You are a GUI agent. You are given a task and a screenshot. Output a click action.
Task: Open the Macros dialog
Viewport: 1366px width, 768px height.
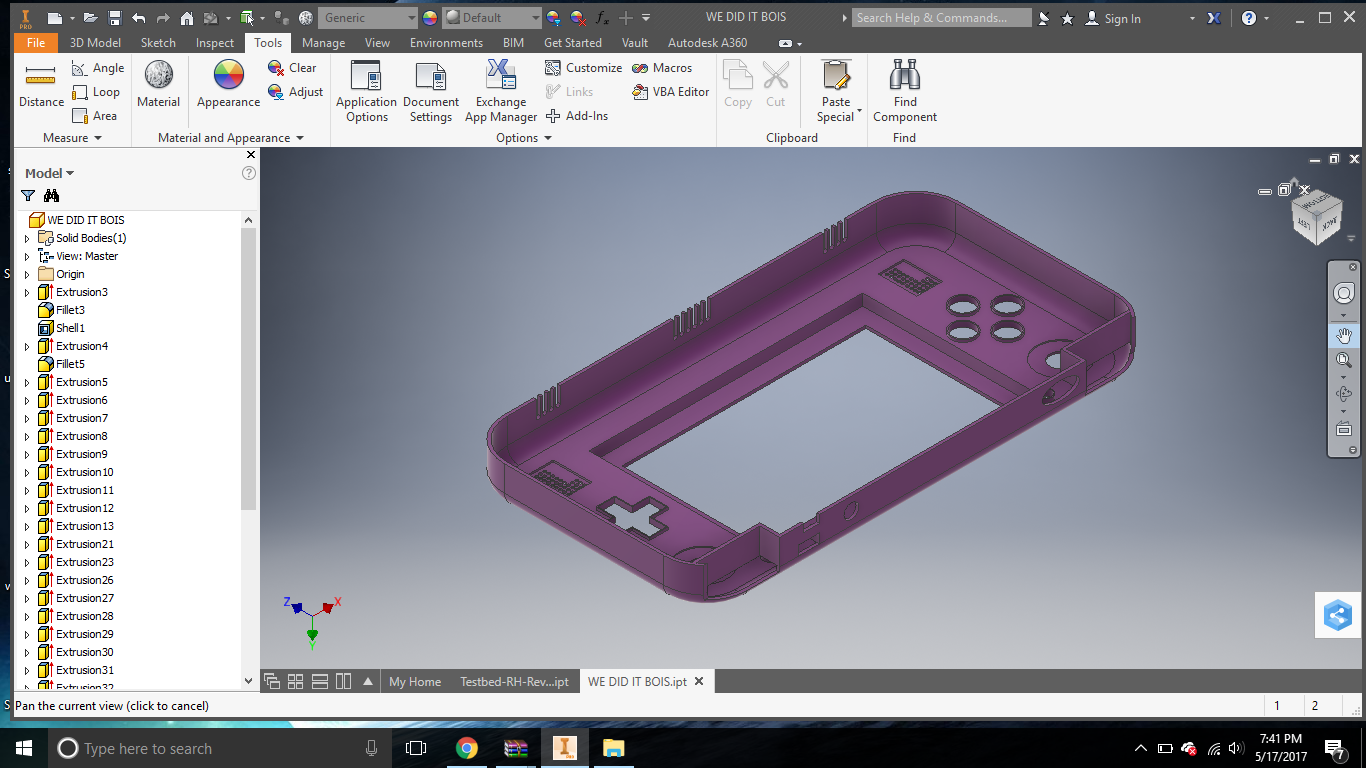pos(662,68)
